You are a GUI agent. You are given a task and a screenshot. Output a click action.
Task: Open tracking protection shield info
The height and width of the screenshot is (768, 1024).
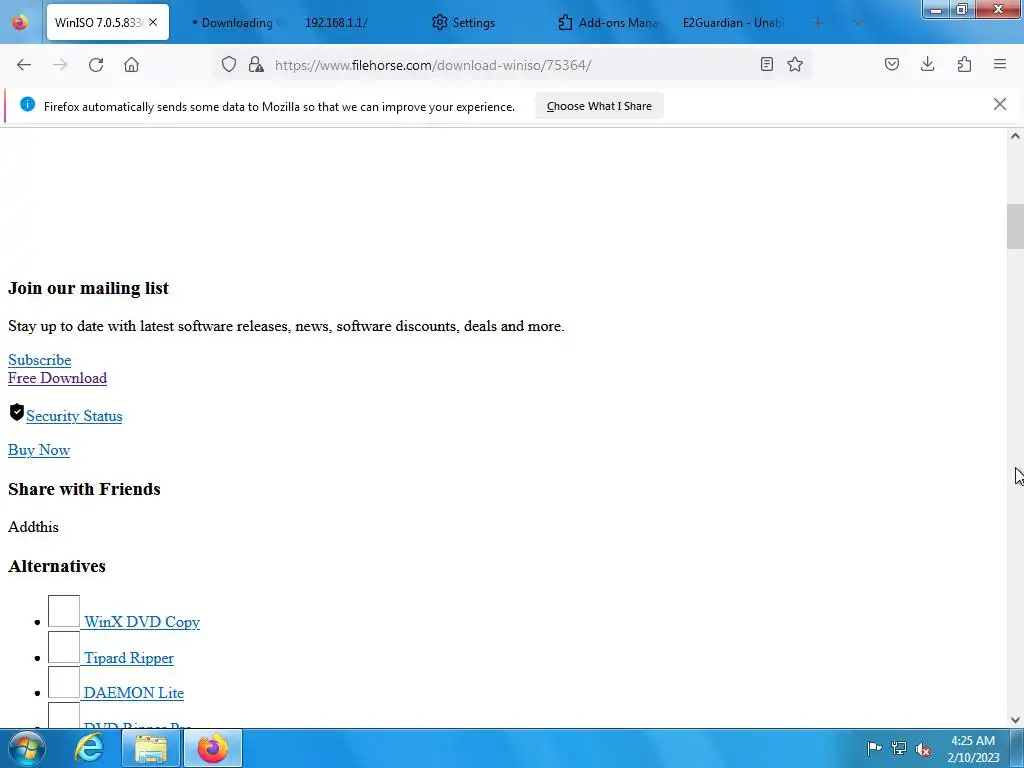[x=229, y=65]
